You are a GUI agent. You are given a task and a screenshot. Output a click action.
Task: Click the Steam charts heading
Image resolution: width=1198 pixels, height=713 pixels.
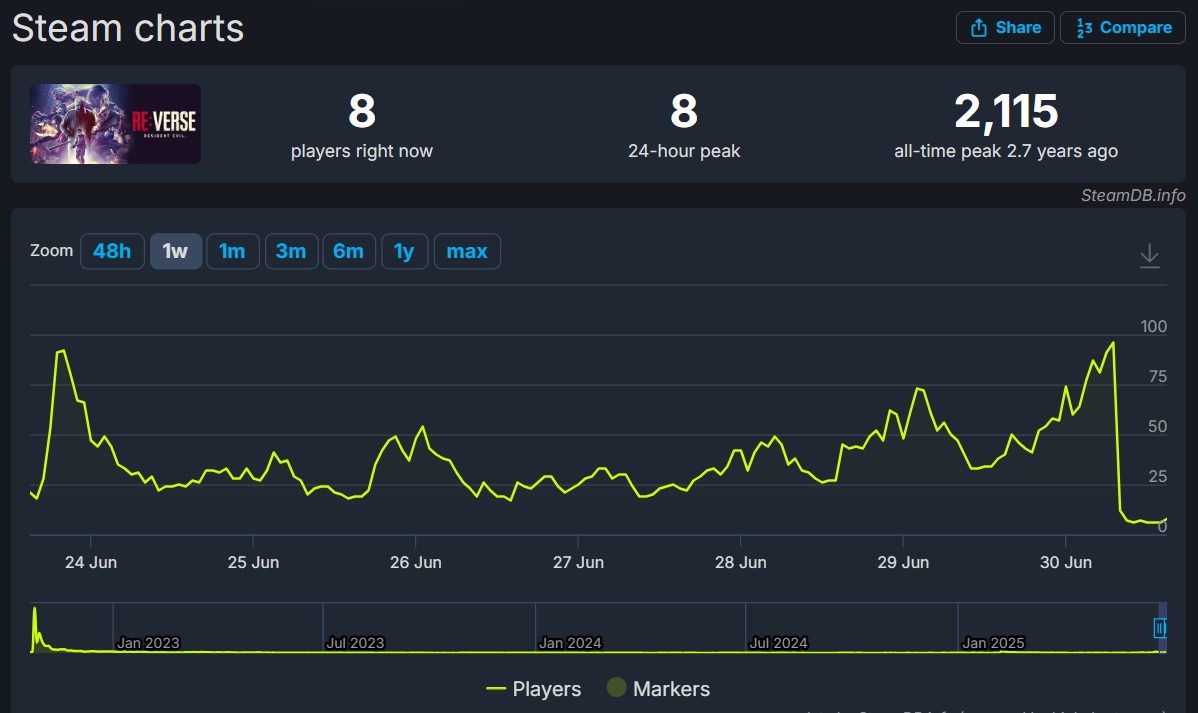[x=128, y=28]
